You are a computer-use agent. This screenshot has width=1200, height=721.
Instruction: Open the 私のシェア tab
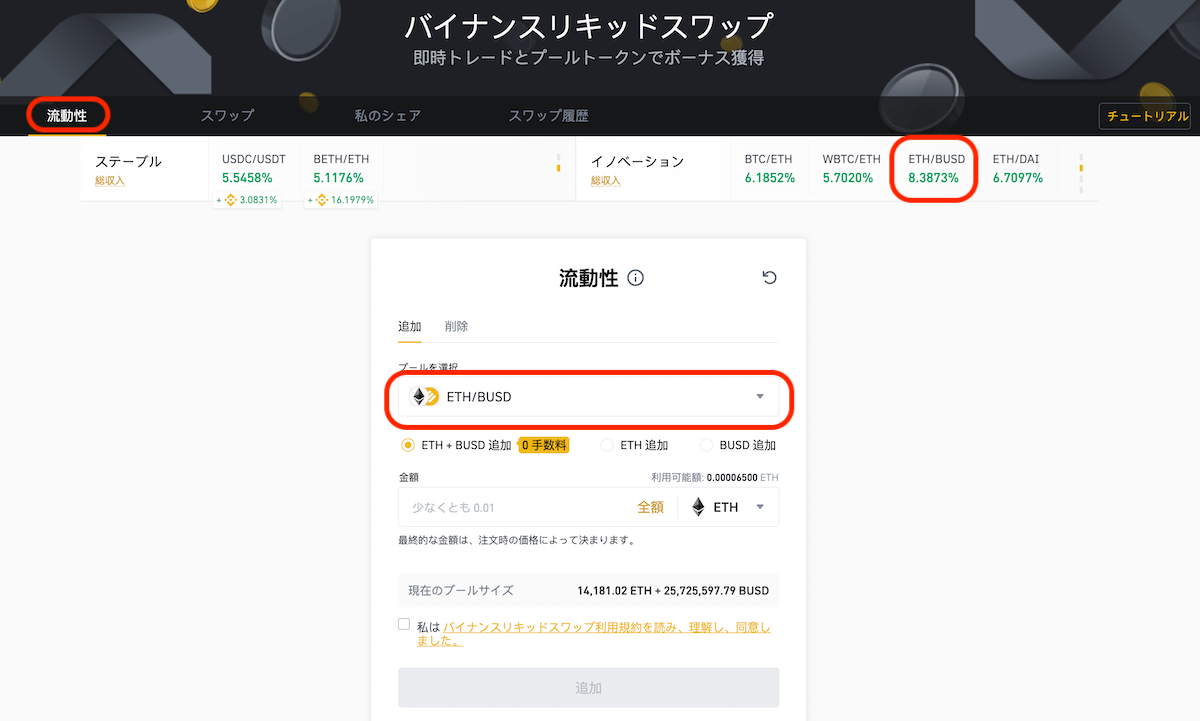pyautogui.click(x=387, y=116)
